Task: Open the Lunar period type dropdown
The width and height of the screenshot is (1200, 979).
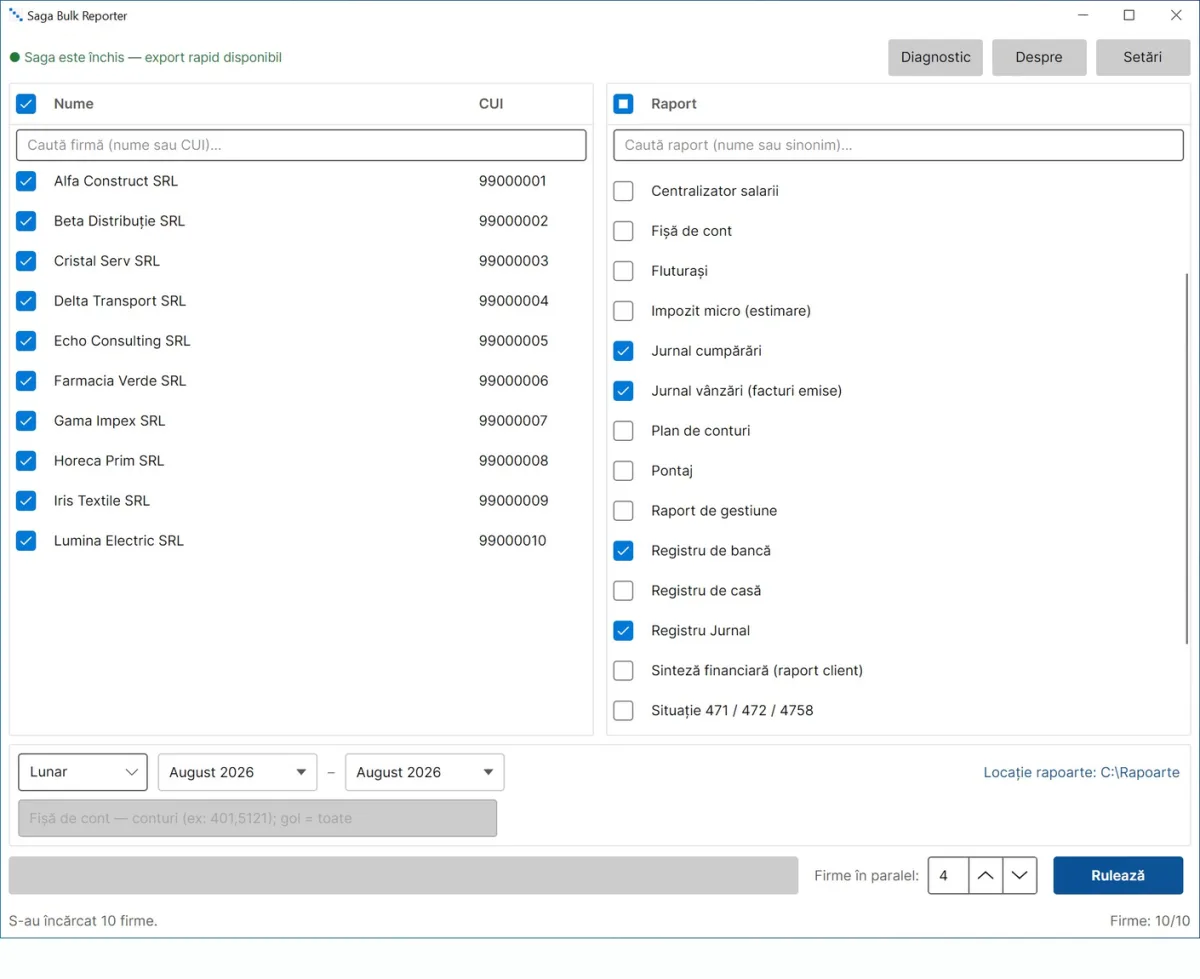Action: [83, 772]
